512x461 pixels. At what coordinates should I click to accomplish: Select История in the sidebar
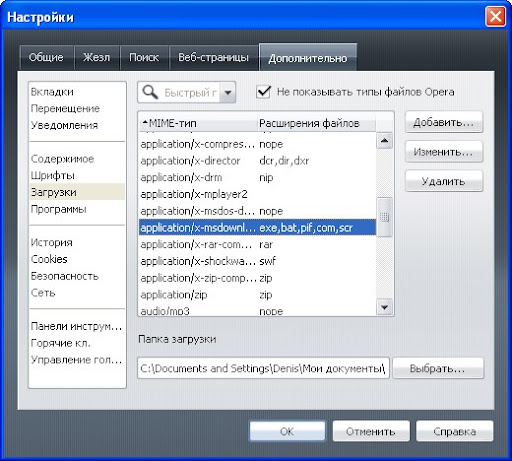[x=77, y=242]
